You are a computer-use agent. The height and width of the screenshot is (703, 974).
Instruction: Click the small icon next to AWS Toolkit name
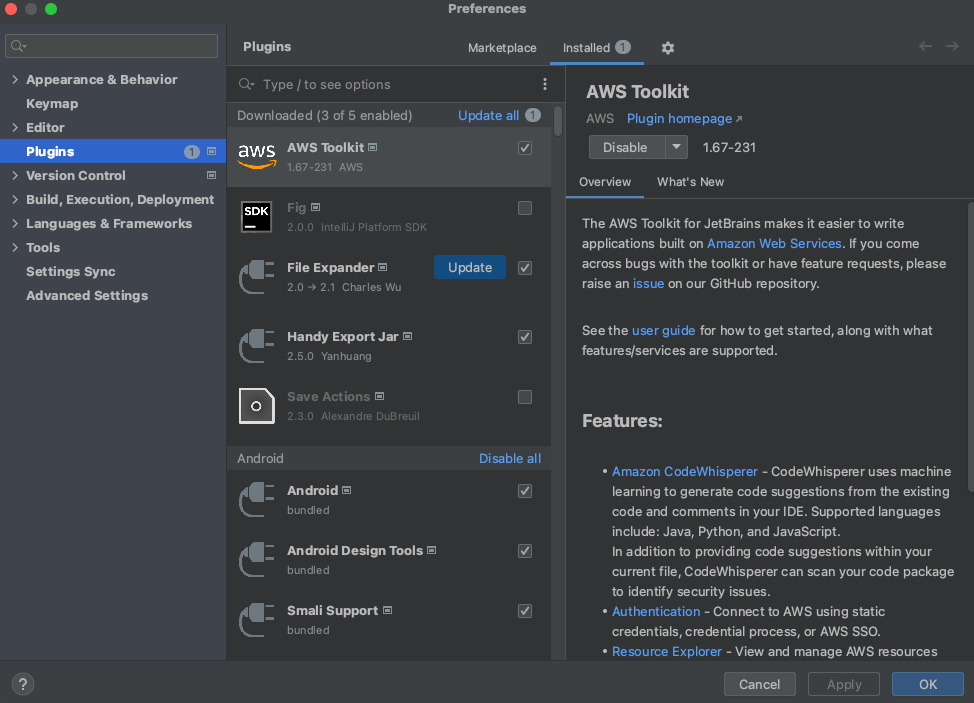[x=373, y=148]
